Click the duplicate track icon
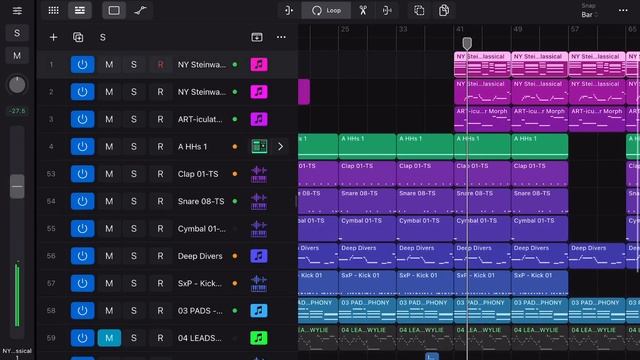This screenshot has height=360, width=640. click(x=78, y=38)
